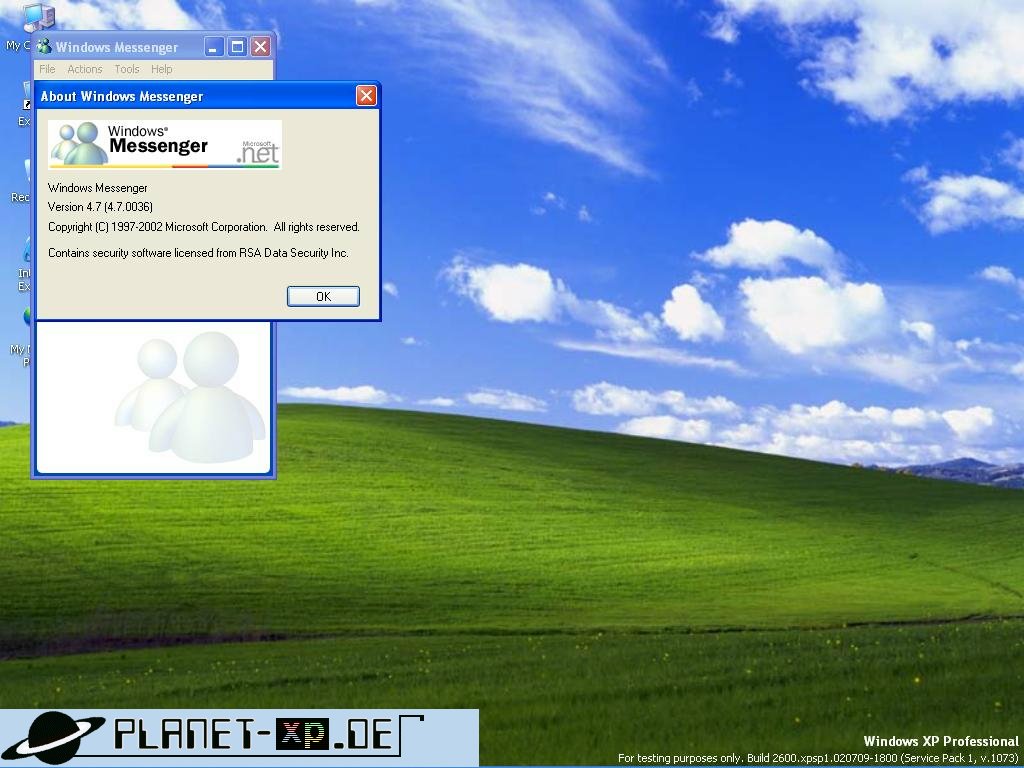The height and width of the screenshot is (768, 1024).
Task: Click the Windows Messenger .net logo banner
Action: 165,144
